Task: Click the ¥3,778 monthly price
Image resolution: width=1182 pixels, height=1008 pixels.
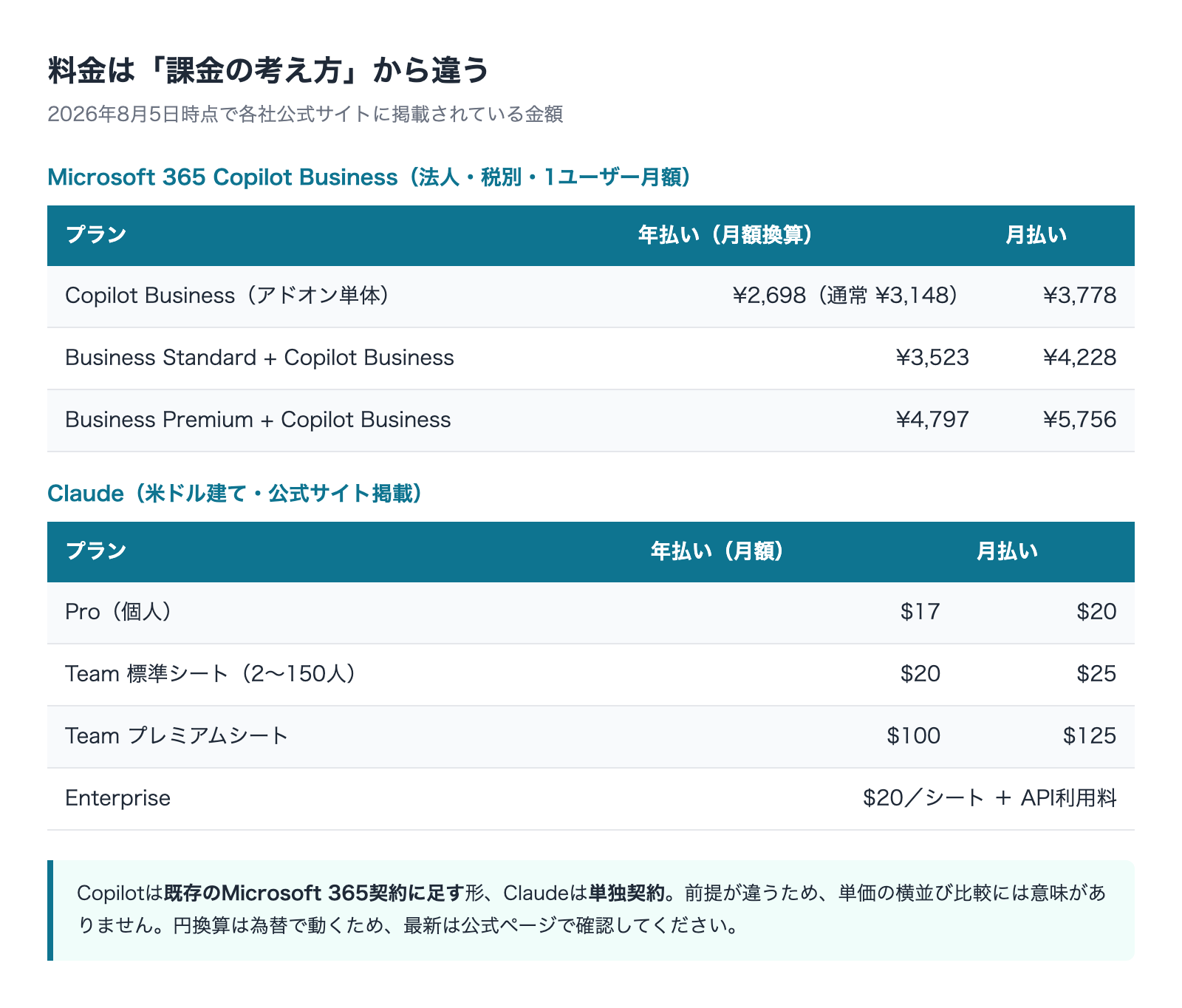Action: [1079, 296]
